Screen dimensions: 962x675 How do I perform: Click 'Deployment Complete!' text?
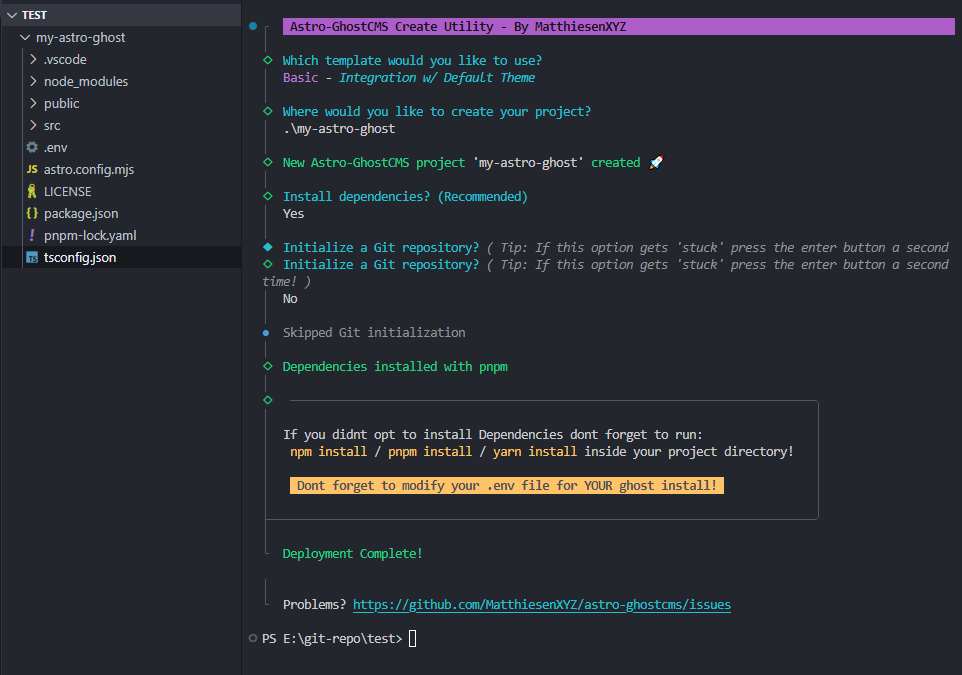coord(352,554)
